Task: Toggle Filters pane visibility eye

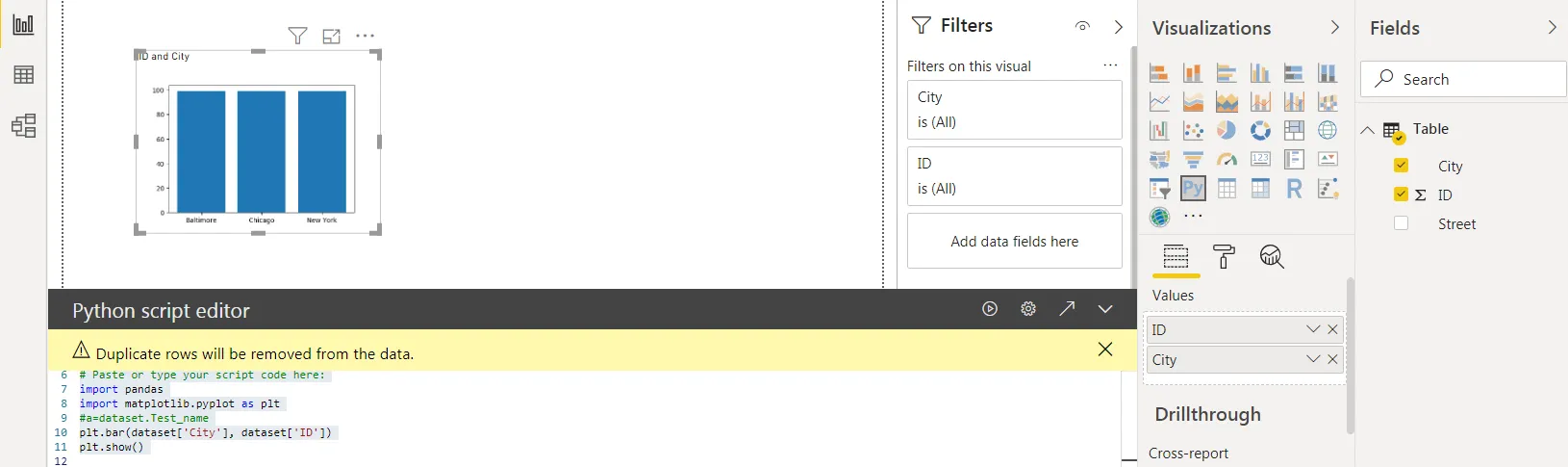Action: click(x=1083, y=27)
